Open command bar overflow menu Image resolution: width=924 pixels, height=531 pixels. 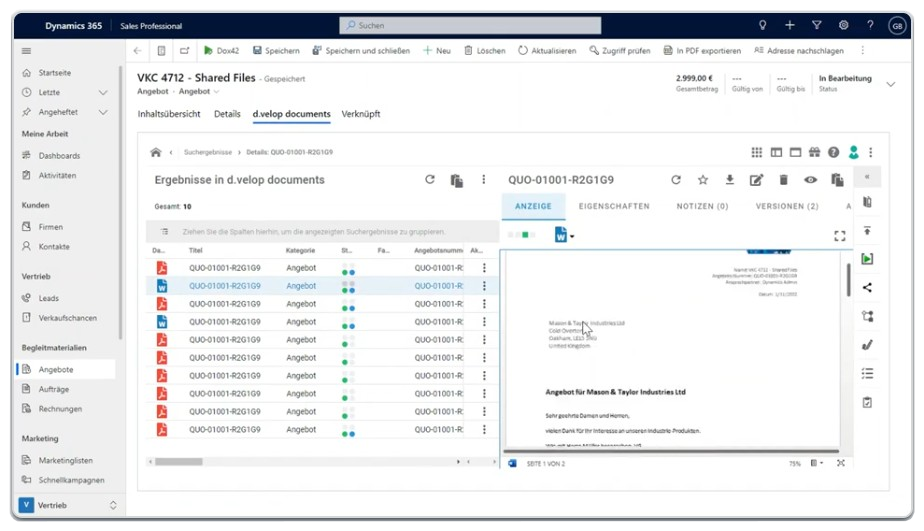863,51
